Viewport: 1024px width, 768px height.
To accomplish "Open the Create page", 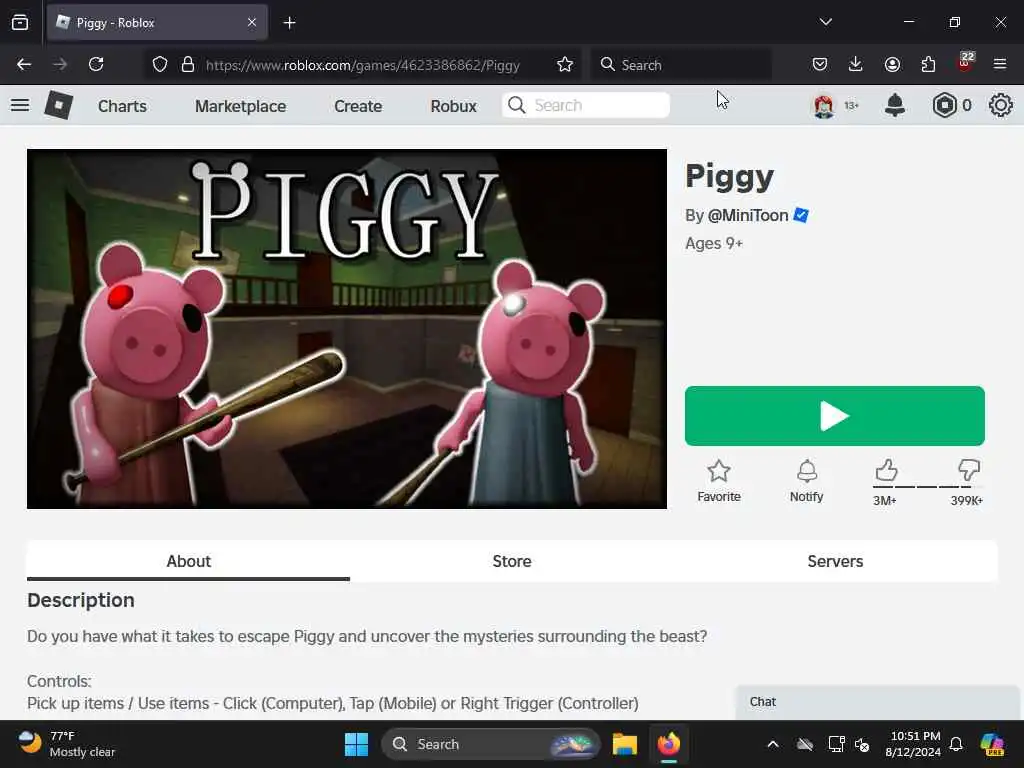I will coord(358,106).
